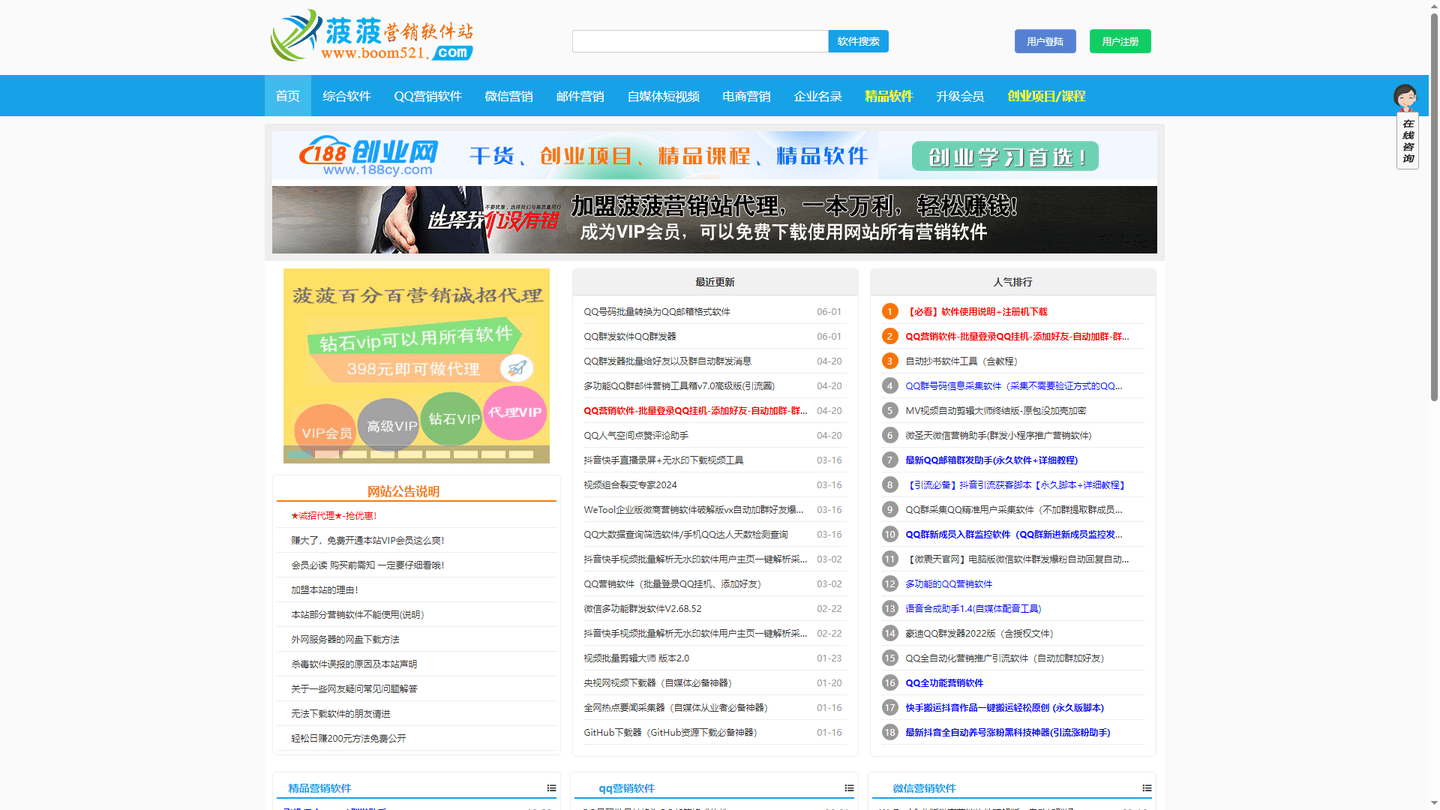Open QQ群号码信息采集软件 ranking link
Viewport: 1440px width, 810px height.
pyautogui.click(x=1014, y=386)
